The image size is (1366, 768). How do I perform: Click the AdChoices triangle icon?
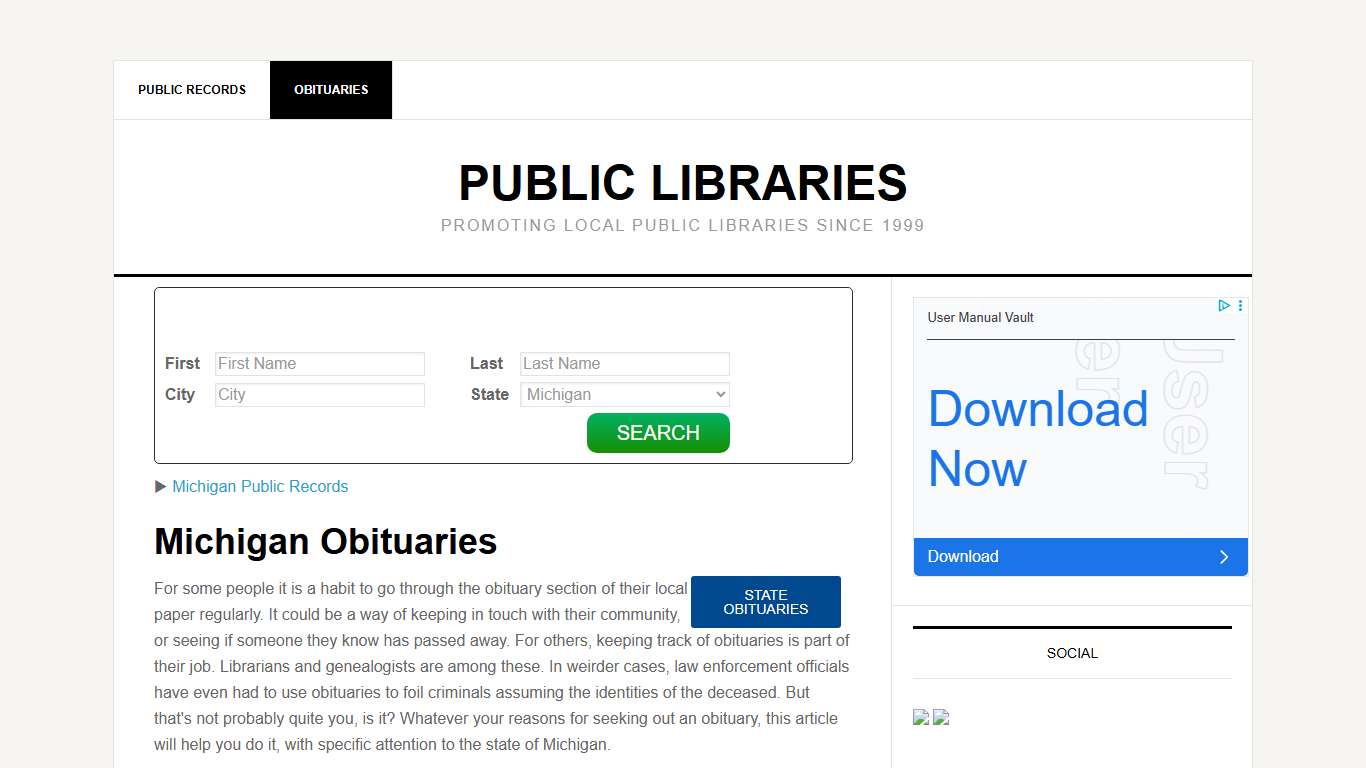[1223, 306]
